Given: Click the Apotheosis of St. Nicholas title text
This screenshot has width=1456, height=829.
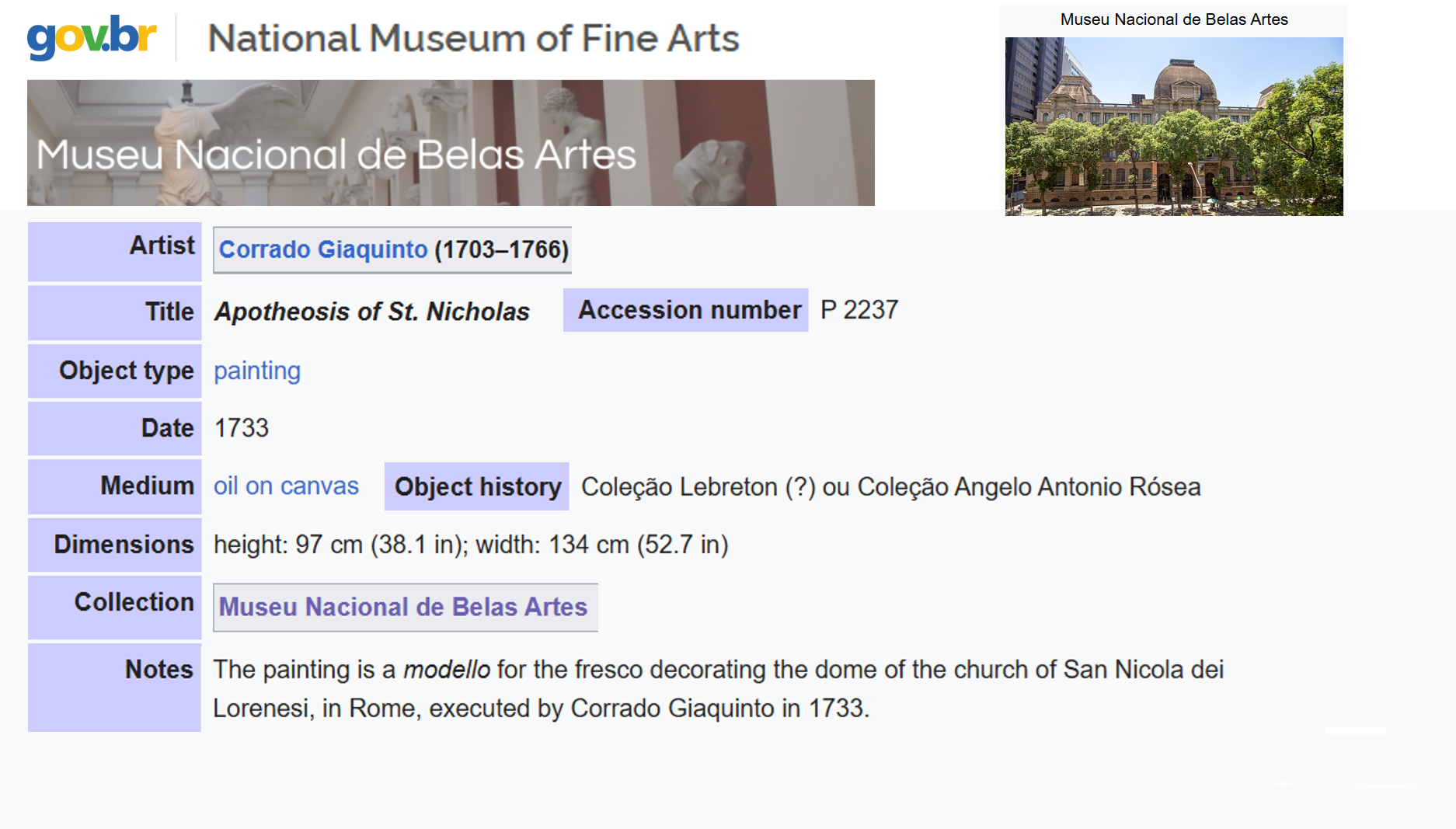Looking at the screenshot, I should click(x=372, y=312).
